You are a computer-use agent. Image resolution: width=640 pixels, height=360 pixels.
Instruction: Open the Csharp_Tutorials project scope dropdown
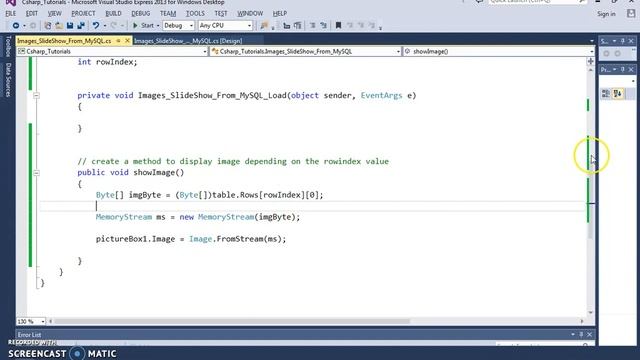click(112, 51)
